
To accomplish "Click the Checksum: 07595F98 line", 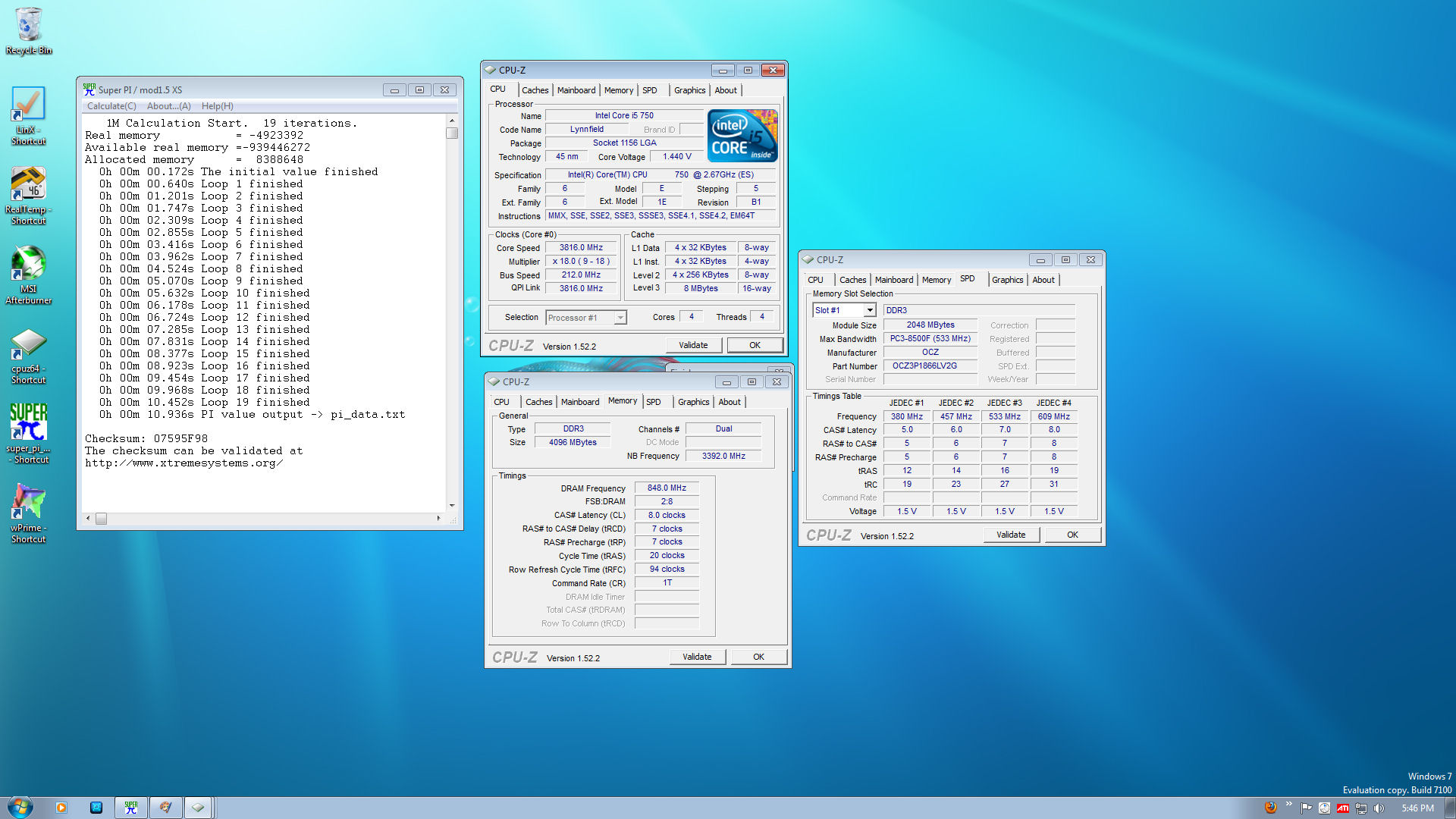I will pos(146,439).
